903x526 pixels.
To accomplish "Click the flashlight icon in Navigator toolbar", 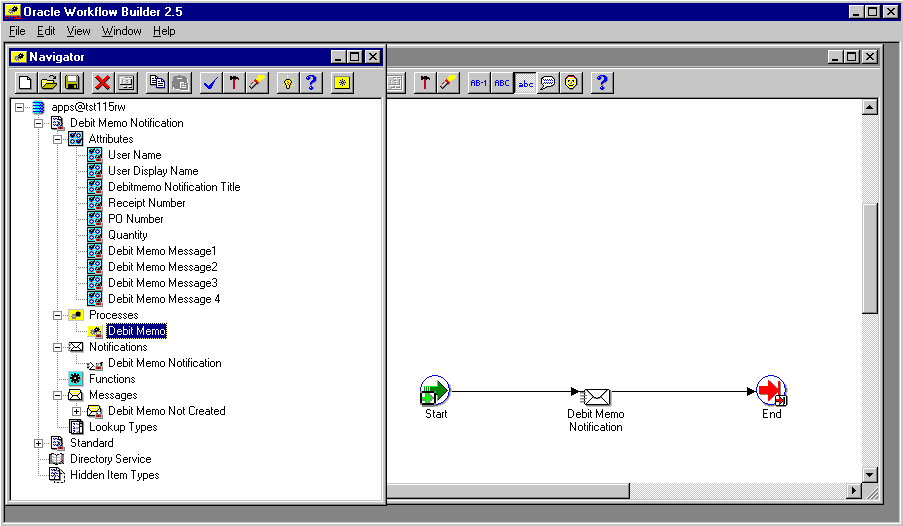I will pyautogui.click(x=257, y=83).
